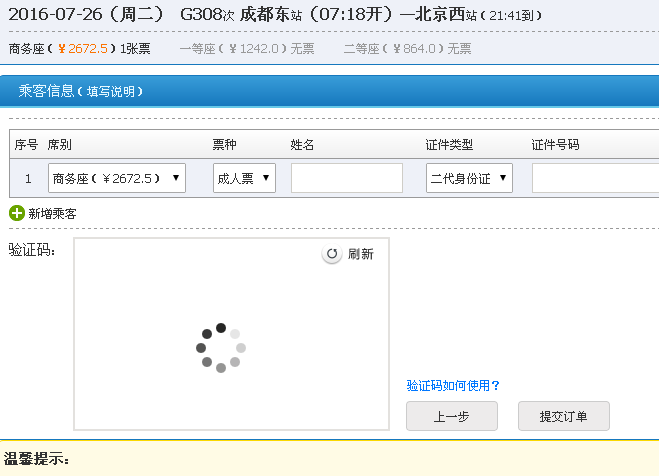659x476 pixels.
Task: Click the 证件号码 column header
Action: click(x=555, y=145)
